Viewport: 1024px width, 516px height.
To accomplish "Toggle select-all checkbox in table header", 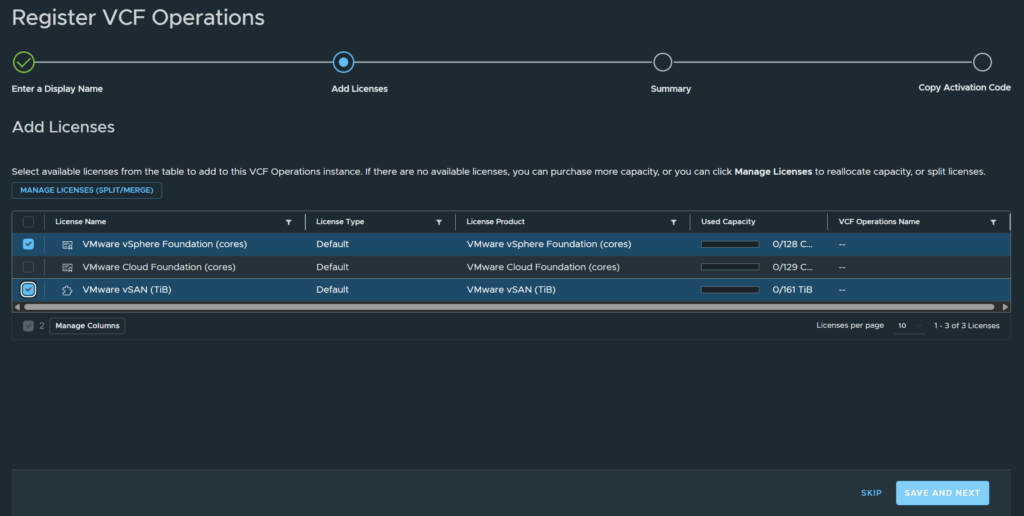I will (x=28, y=222).
